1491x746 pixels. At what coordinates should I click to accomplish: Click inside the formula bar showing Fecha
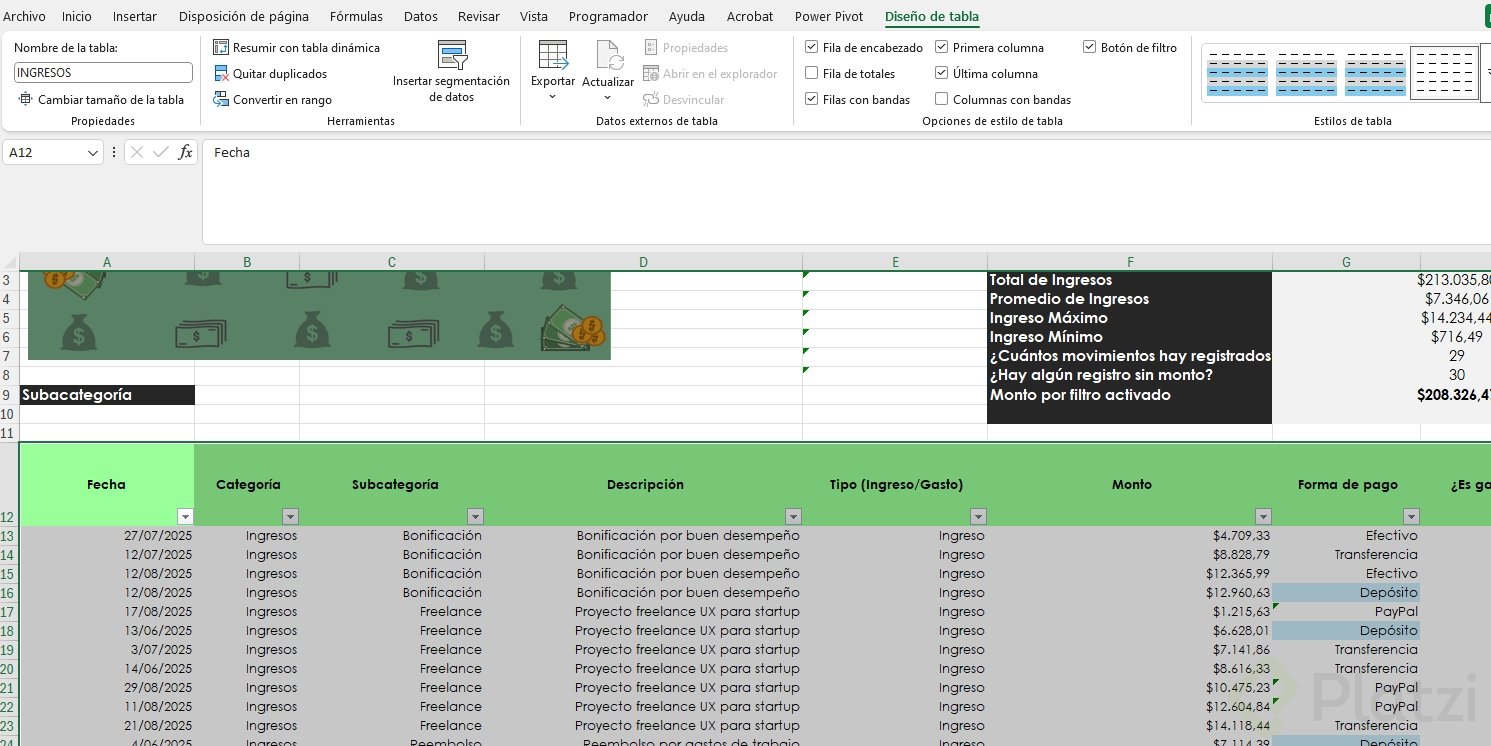[846, 190]
